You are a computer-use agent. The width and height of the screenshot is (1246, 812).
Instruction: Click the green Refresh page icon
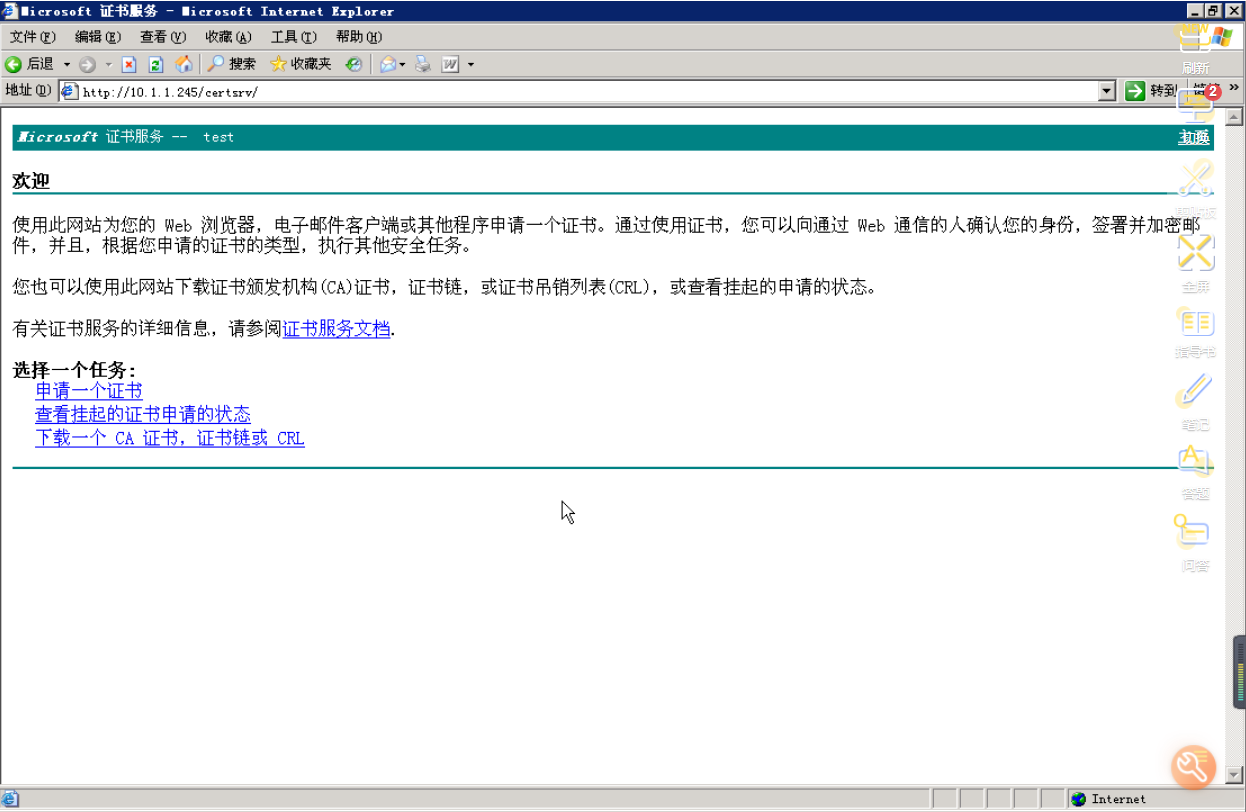pyautogui.click(x=156, y=64)
